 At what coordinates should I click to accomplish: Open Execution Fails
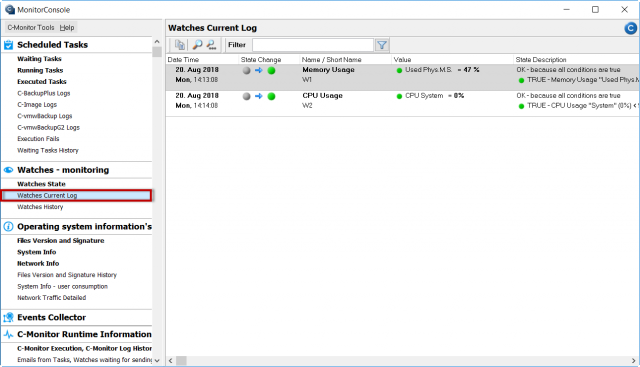click(x=38, y=139)
